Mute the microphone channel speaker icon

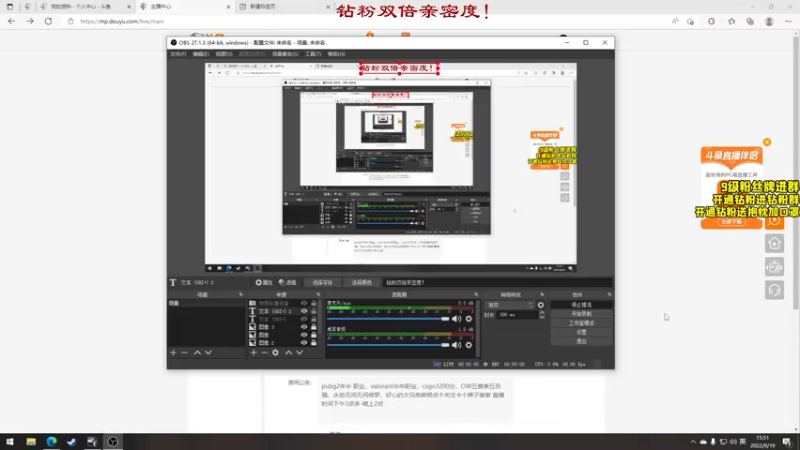point(457,319)
